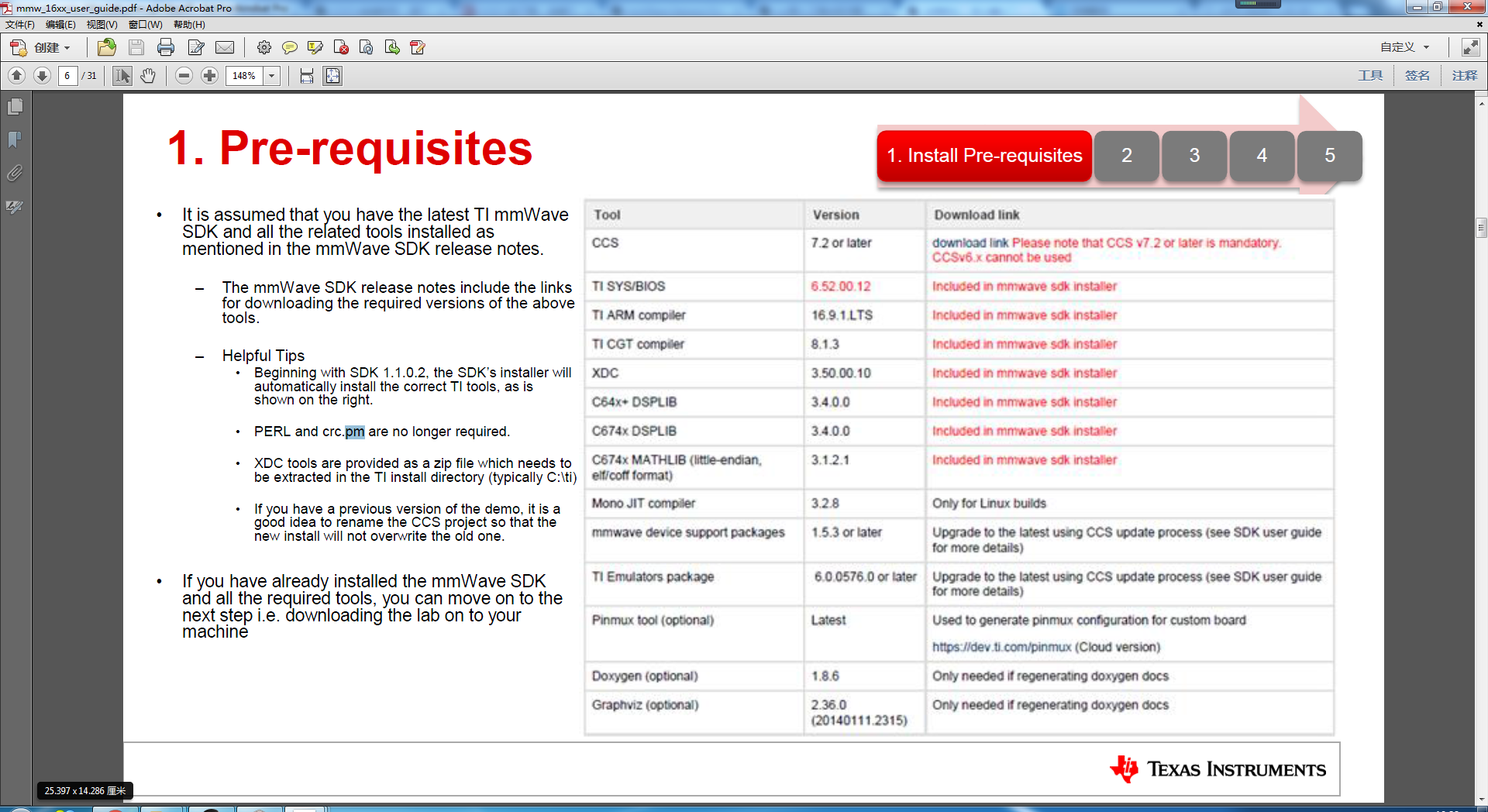The height and width of the screenshot is (812, 1488).
Task: Open the 编辑(E) menu
Action: coord(60,25)
